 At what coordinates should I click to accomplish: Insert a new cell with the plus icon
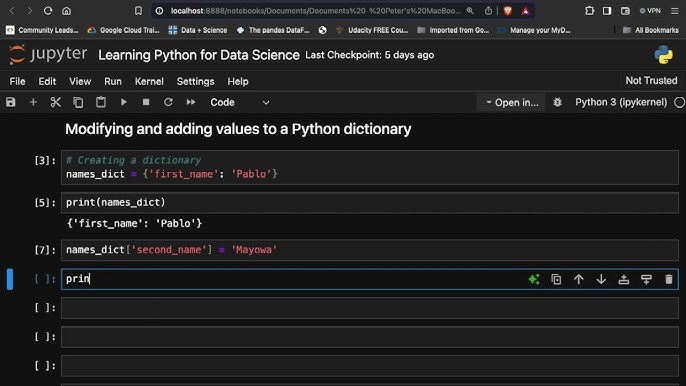point(33,102)
